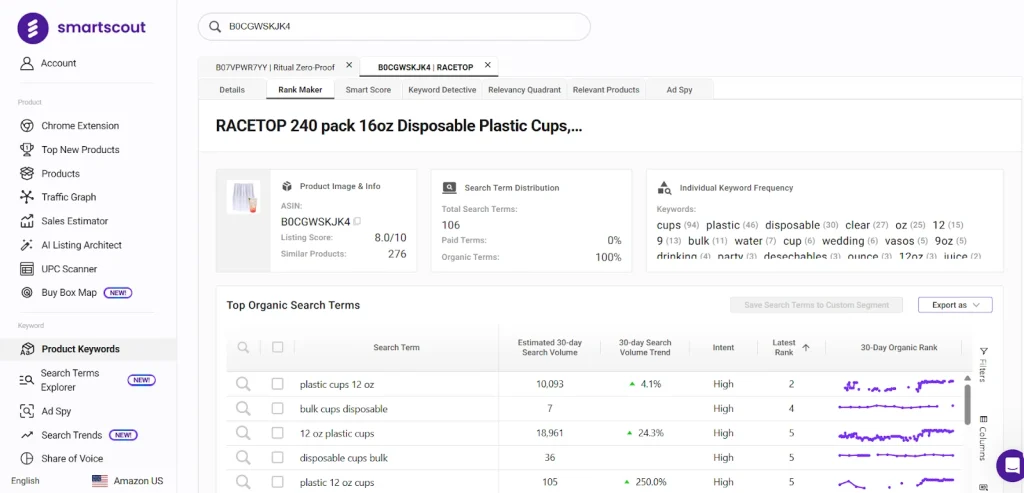Open the RACETOP cups product thumbnail

(243, 197)
